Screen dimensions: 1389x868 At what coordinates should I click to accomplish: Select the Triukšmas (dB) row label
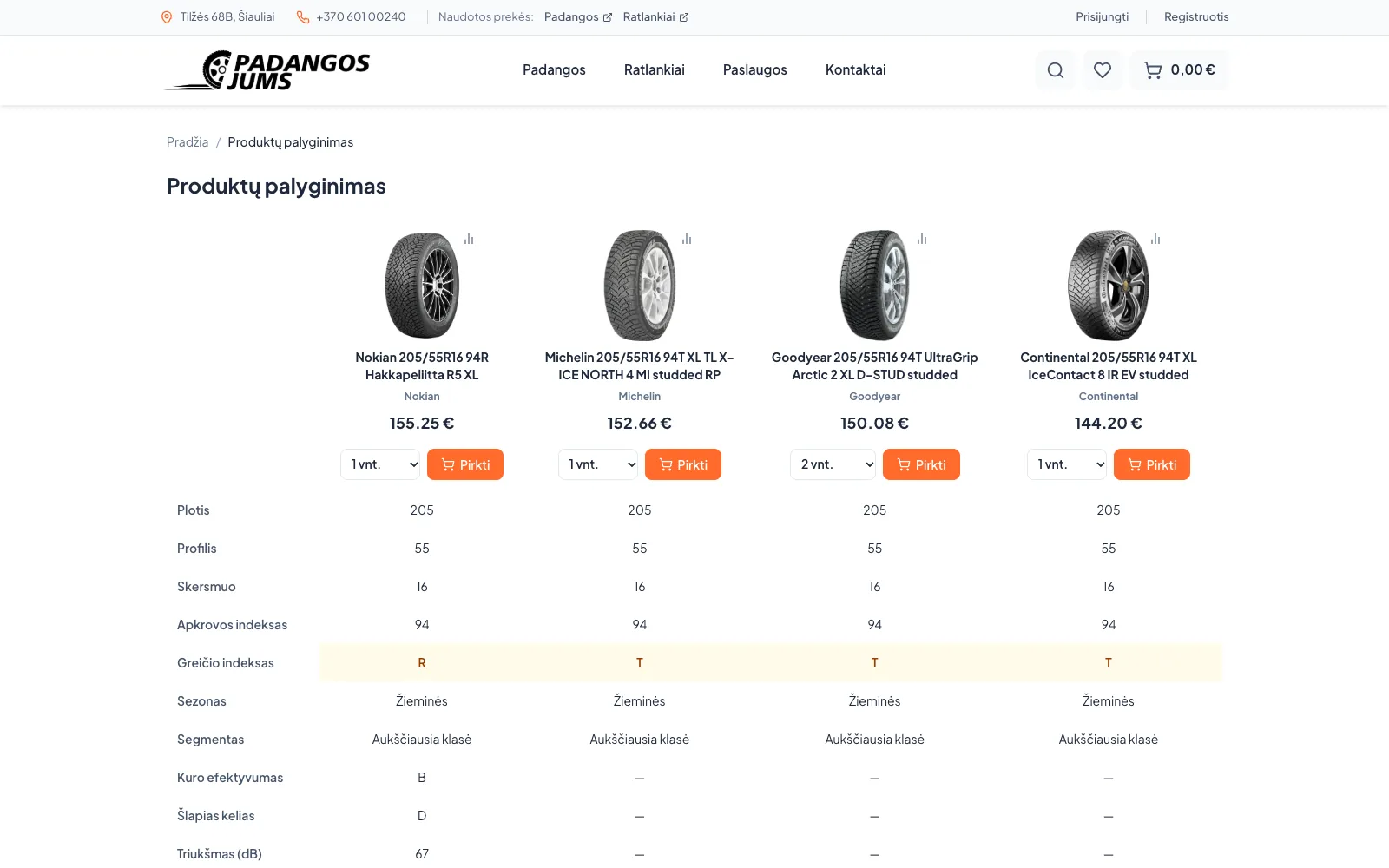click(220, 854)
